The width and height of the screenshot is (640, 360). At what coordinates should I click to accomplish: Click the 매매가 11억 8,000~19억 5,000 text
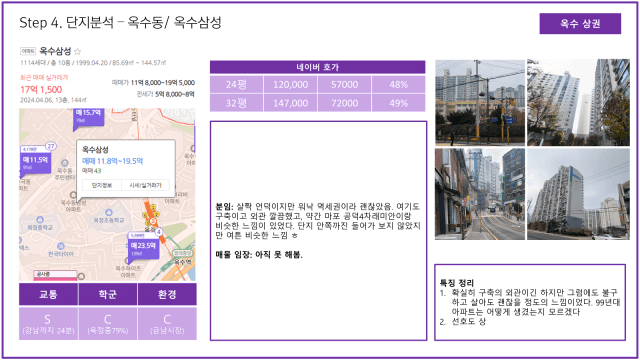click(153, 82)
